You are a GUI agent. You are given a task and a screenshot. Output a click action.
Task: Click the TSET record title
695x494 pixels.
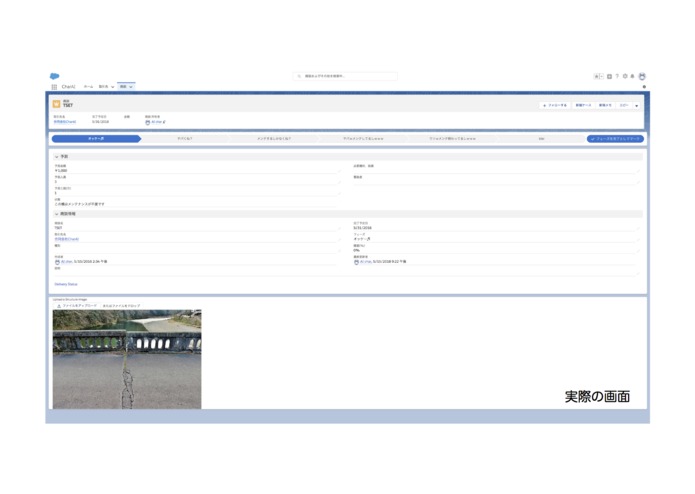tap(68, 105)
